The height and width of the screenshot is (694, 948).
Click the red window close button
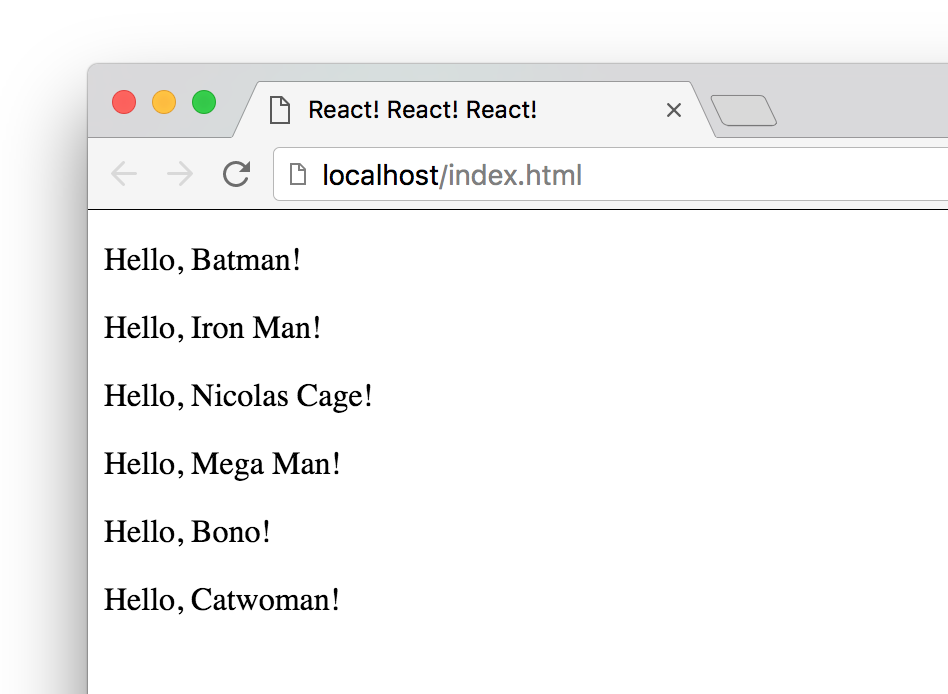coord(124,102)
